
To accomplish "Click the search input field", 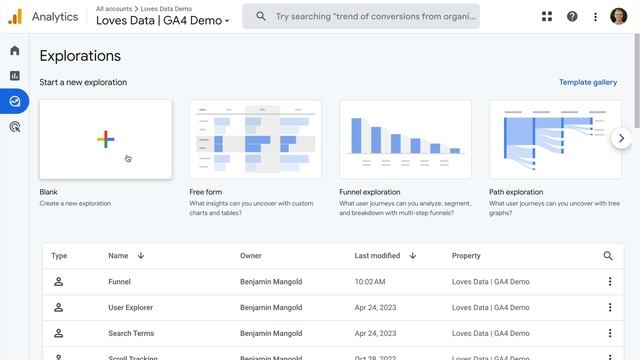I will coord(361,16).
